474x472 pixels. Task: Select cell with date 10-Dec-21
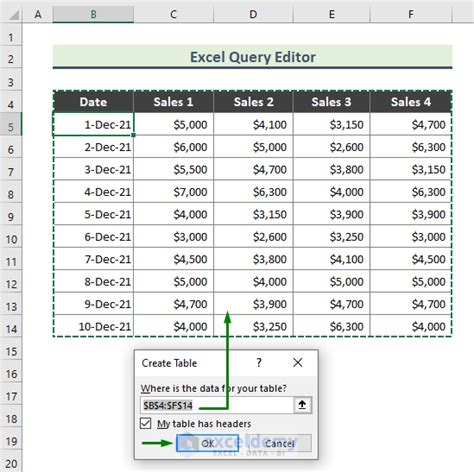[93, 326]
